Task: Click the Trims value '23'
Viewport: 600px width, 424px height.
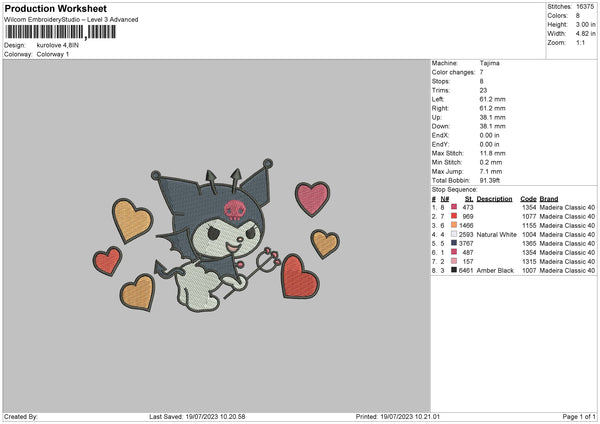Action: (x=483, y=90)
